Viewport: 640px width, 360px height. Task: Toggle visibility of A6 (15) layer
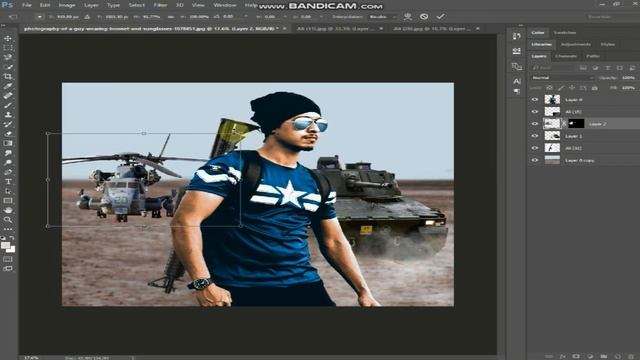[x=535, y=111]
